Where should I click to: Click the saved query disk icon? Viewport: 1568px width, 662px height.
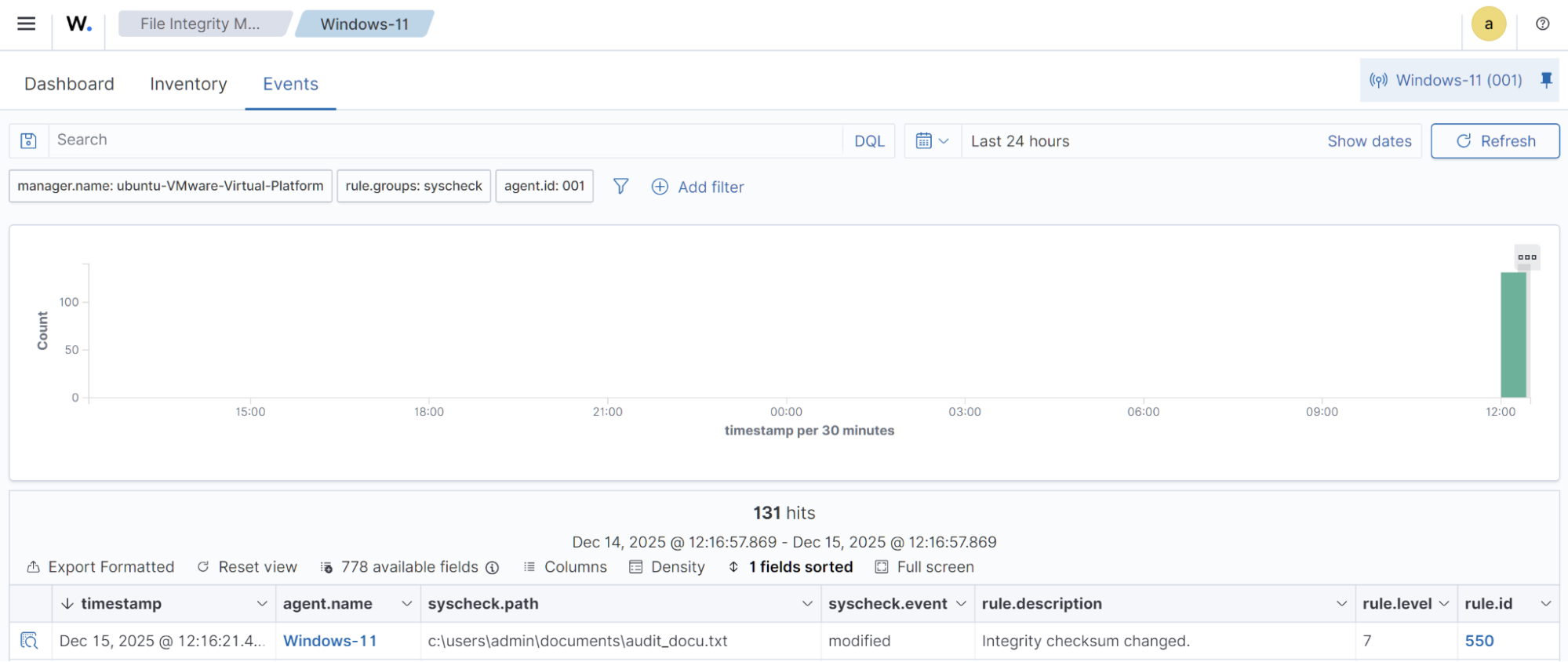29,140
